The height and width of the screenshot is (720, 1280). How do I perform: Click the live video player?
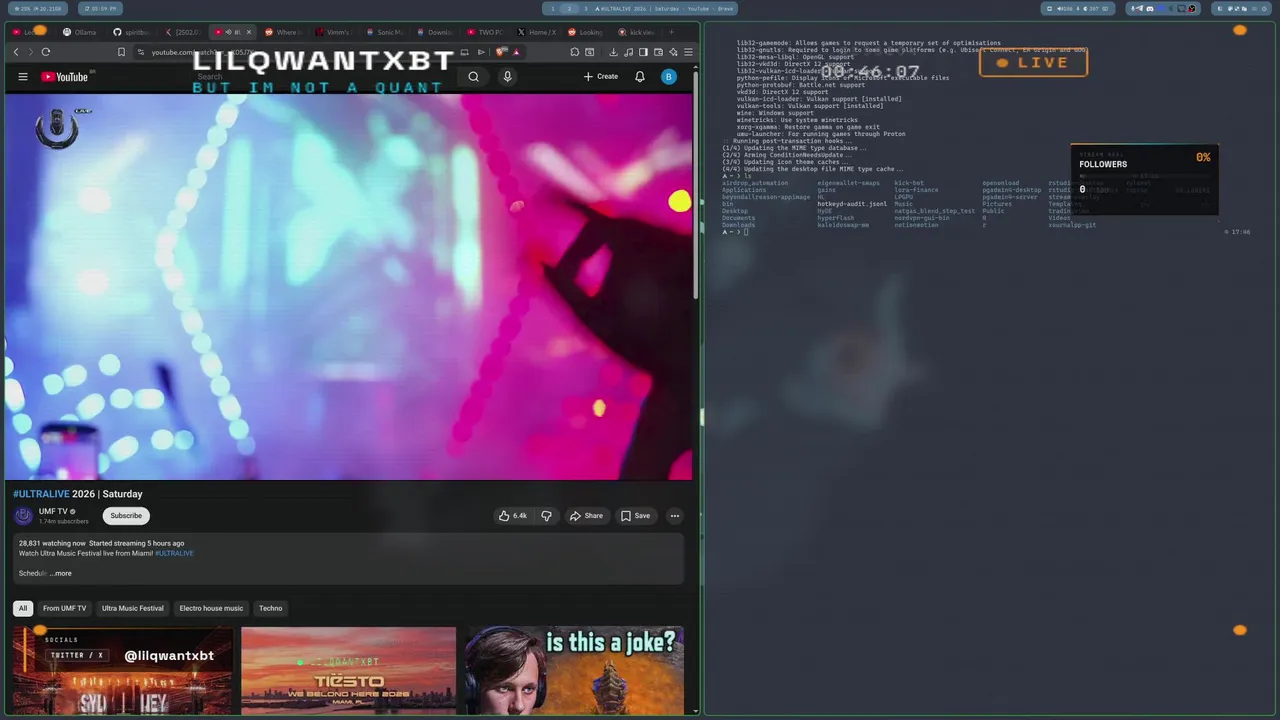(348, 287)
